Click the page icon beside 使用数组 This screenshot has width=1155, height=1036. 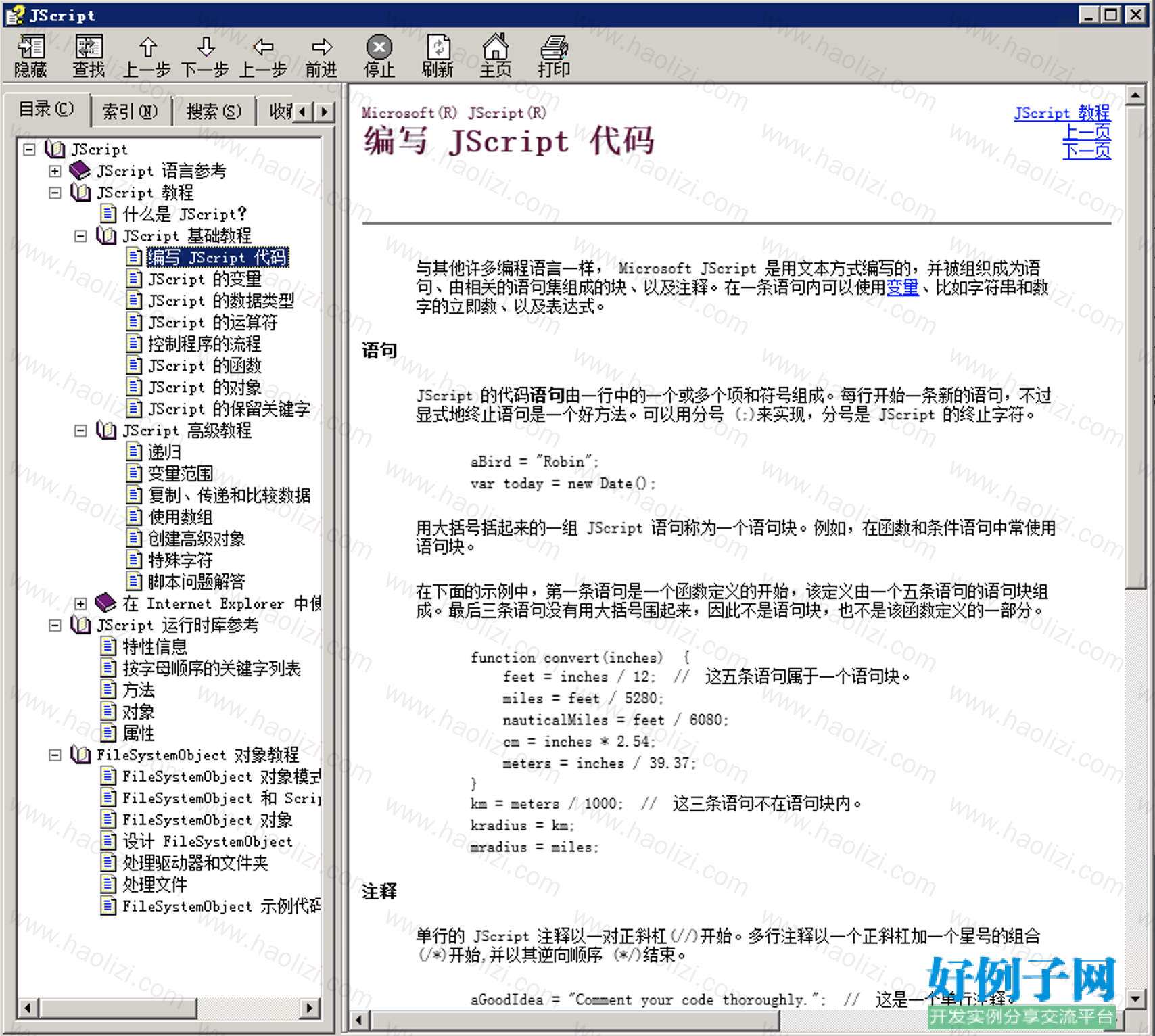point(134,517)
